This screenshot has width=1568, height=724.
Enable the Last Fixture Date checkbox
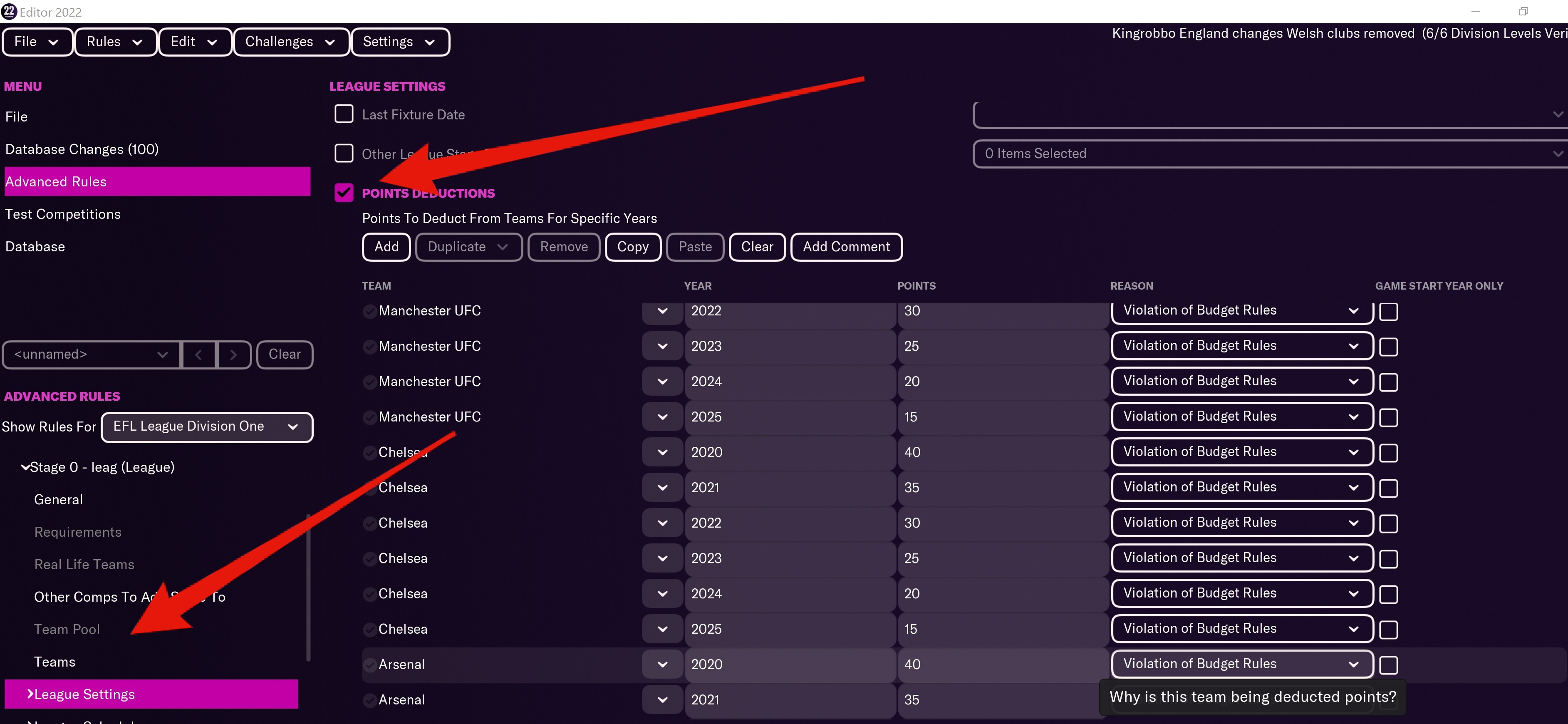click(344, 114)
